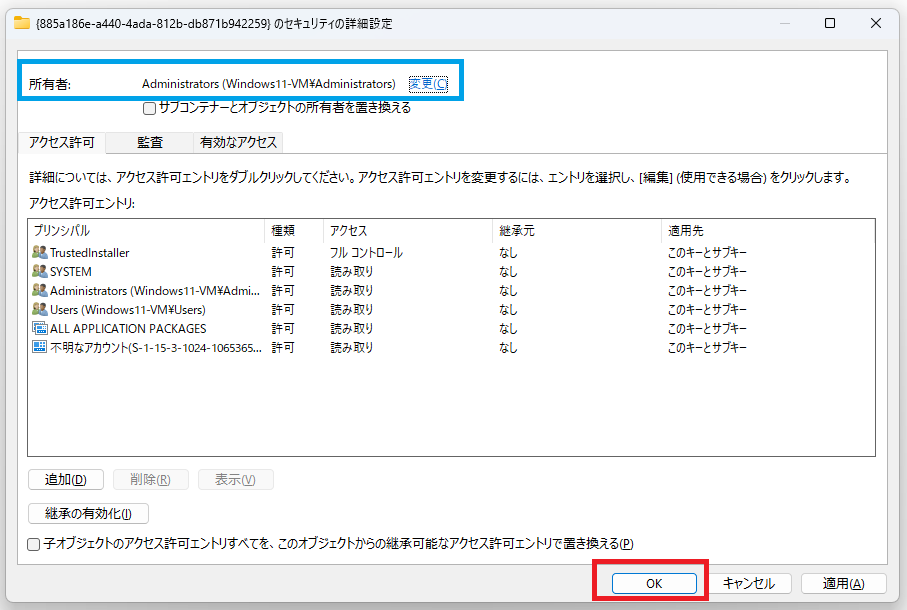Click the 継承の有効化(I) button
The height and width of the screenshot is (610, 907).
click(x=89, y=513)
